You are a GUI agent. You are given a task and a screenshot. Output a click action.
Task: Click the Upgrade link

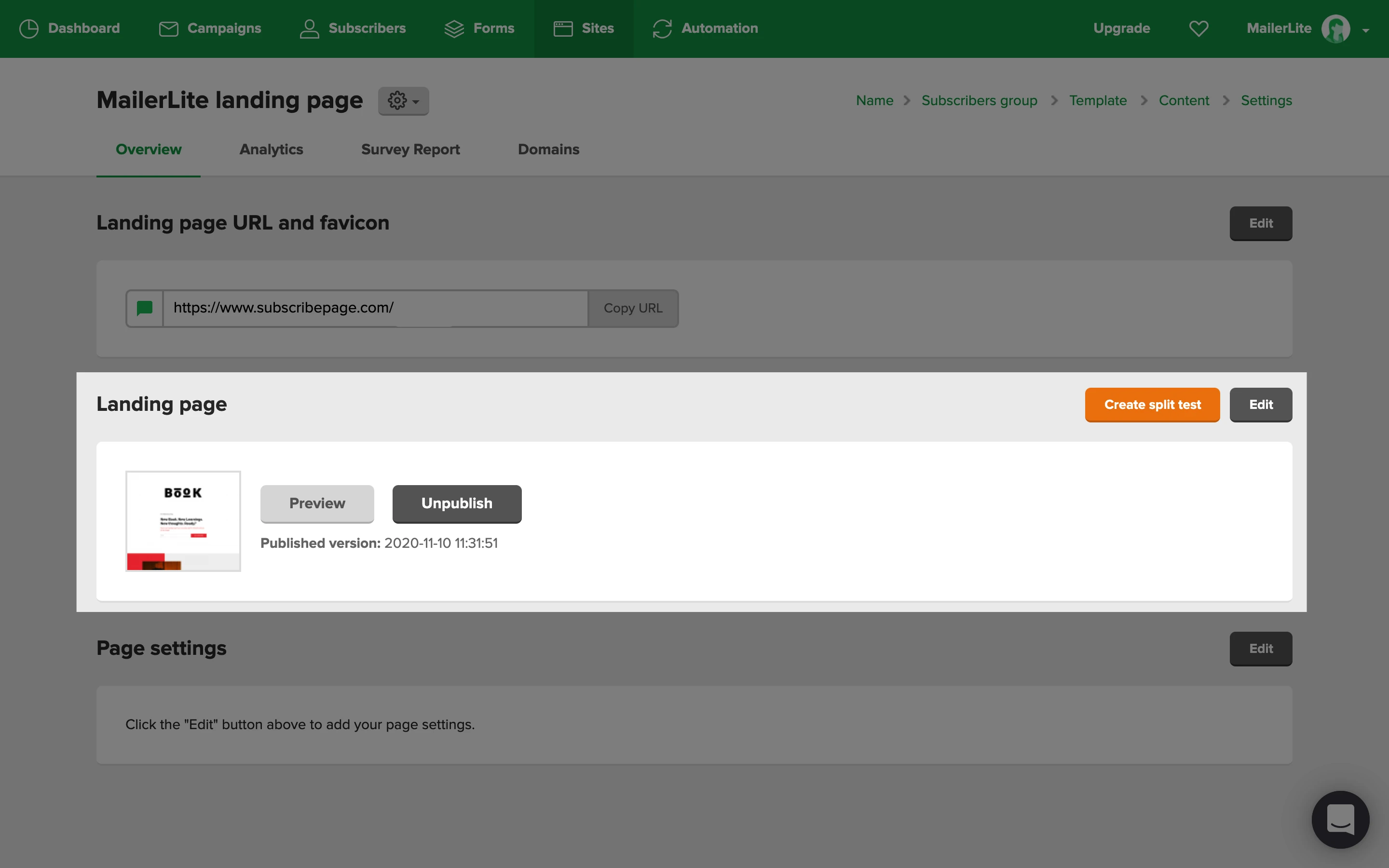click(1121, 28)
